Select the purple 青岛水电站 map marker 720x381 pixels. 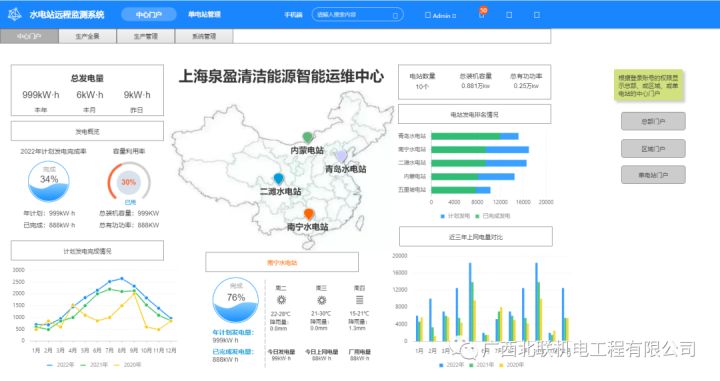(x=341, y=156)
